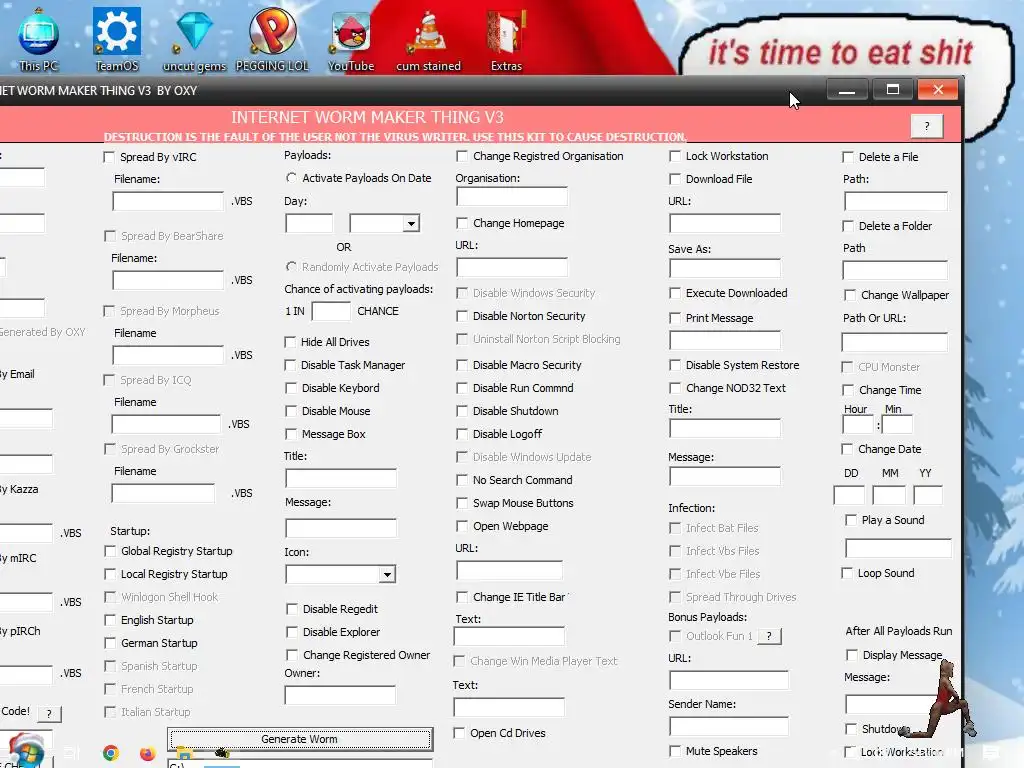Toggle the Disable Keybord checkbox
The image size is (1024, 768).
[x=291, y=388]
